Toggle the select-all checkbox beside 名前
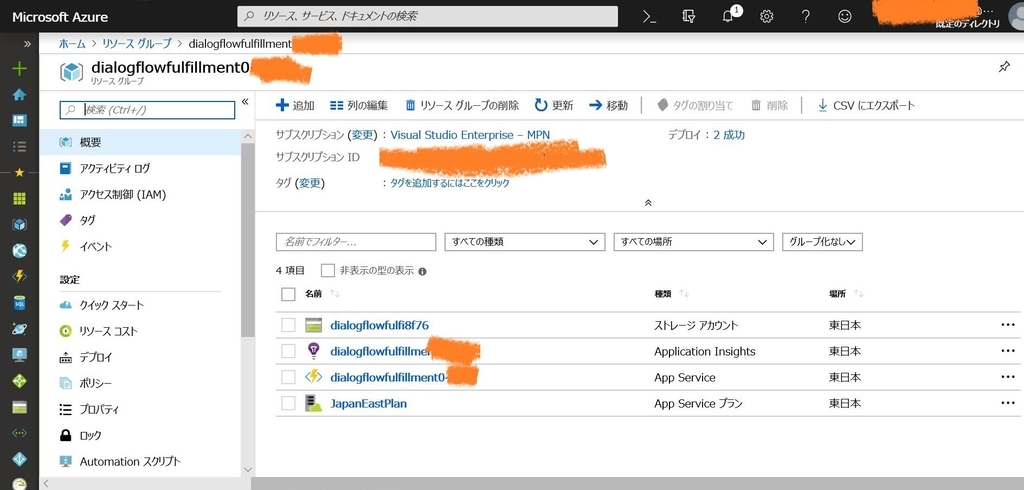 [288, 294]
